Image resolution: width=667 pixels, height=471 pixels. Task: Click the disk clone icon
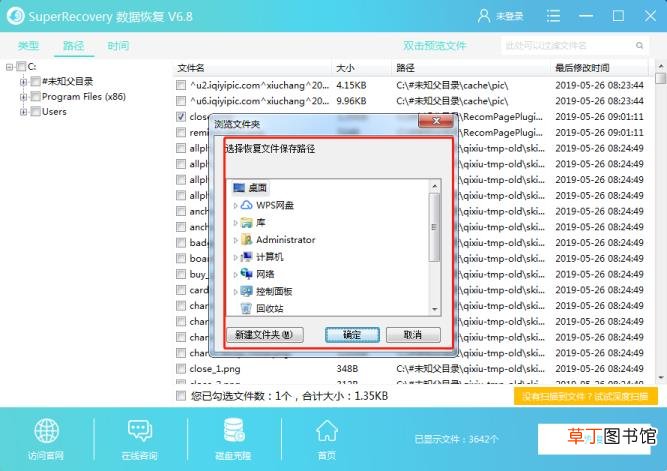coord(234,430)
